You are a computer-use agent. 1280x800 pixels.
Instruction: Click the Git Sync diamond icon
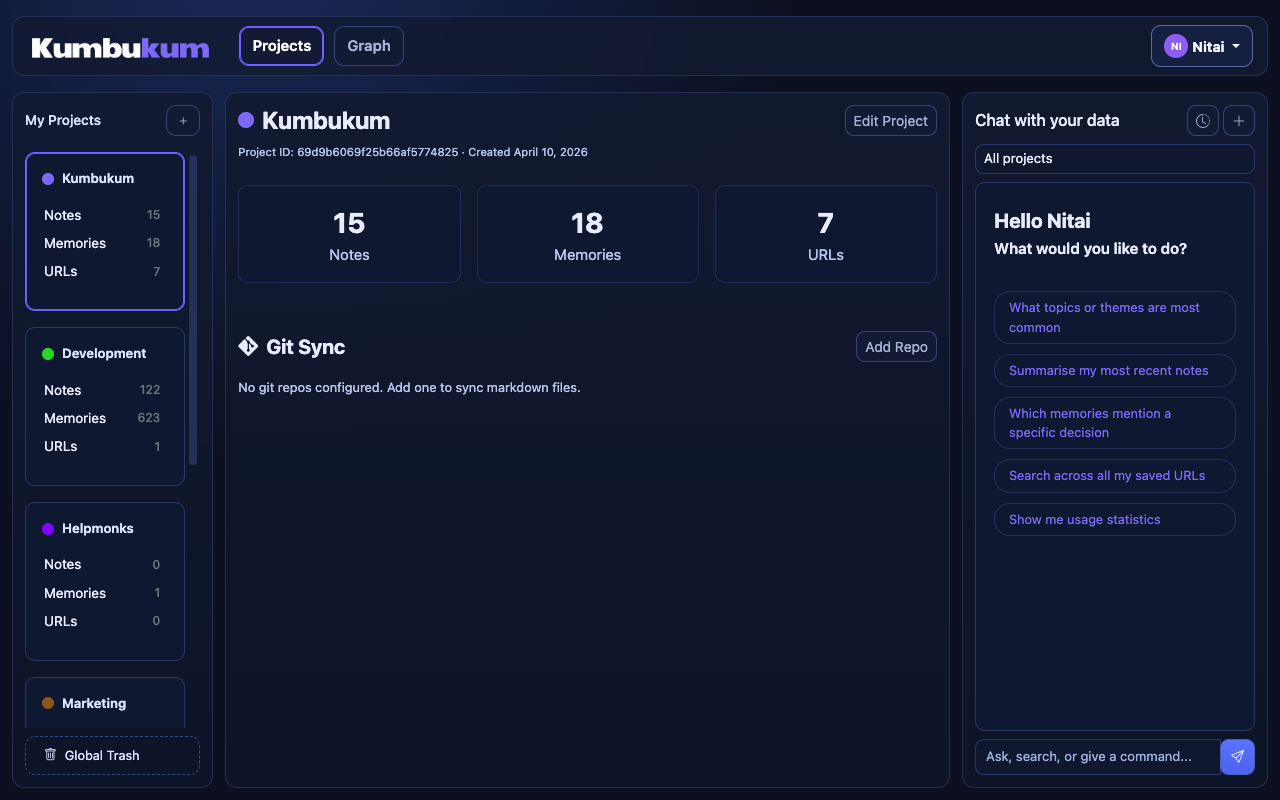click(248, 346)
